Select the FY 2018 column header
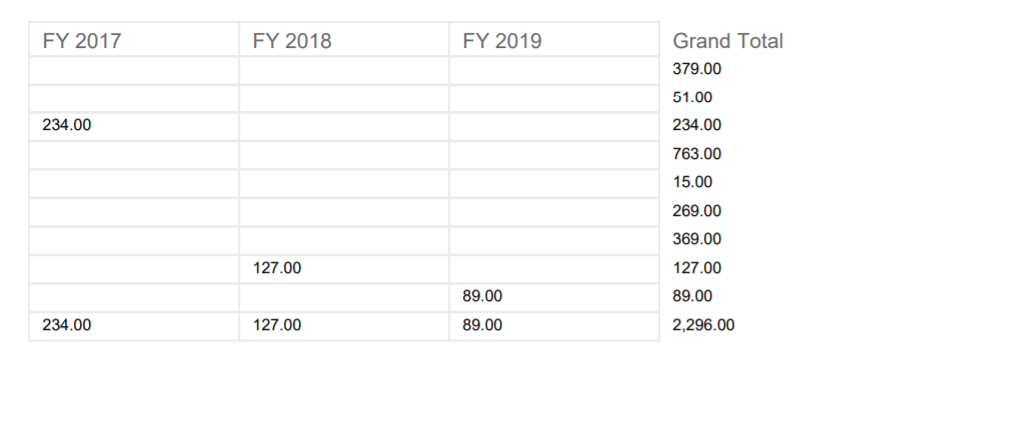1028x446 pixels. point(292,41)
